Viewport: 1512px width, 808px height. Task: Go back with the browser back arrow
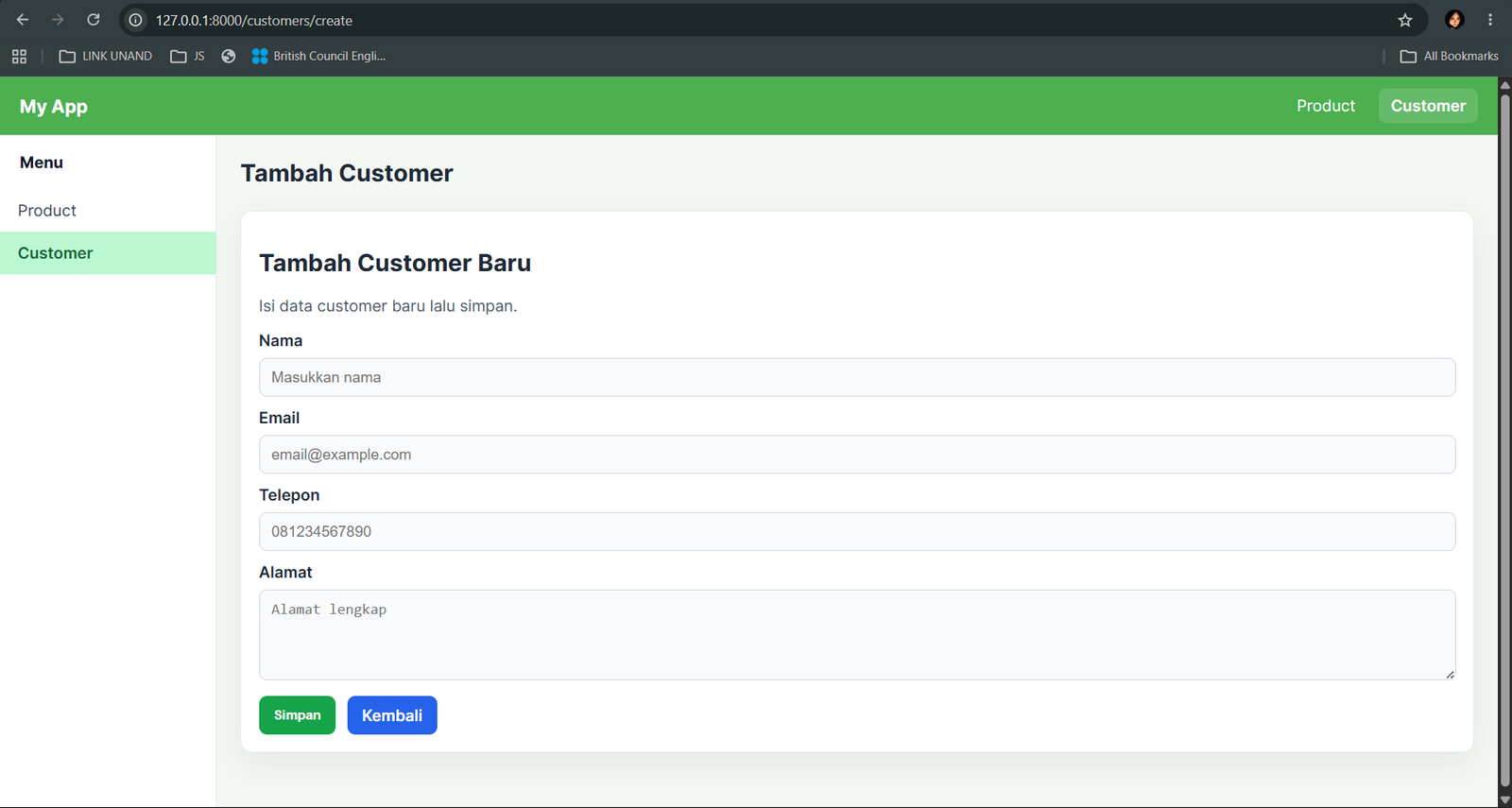tap(23, 20)
